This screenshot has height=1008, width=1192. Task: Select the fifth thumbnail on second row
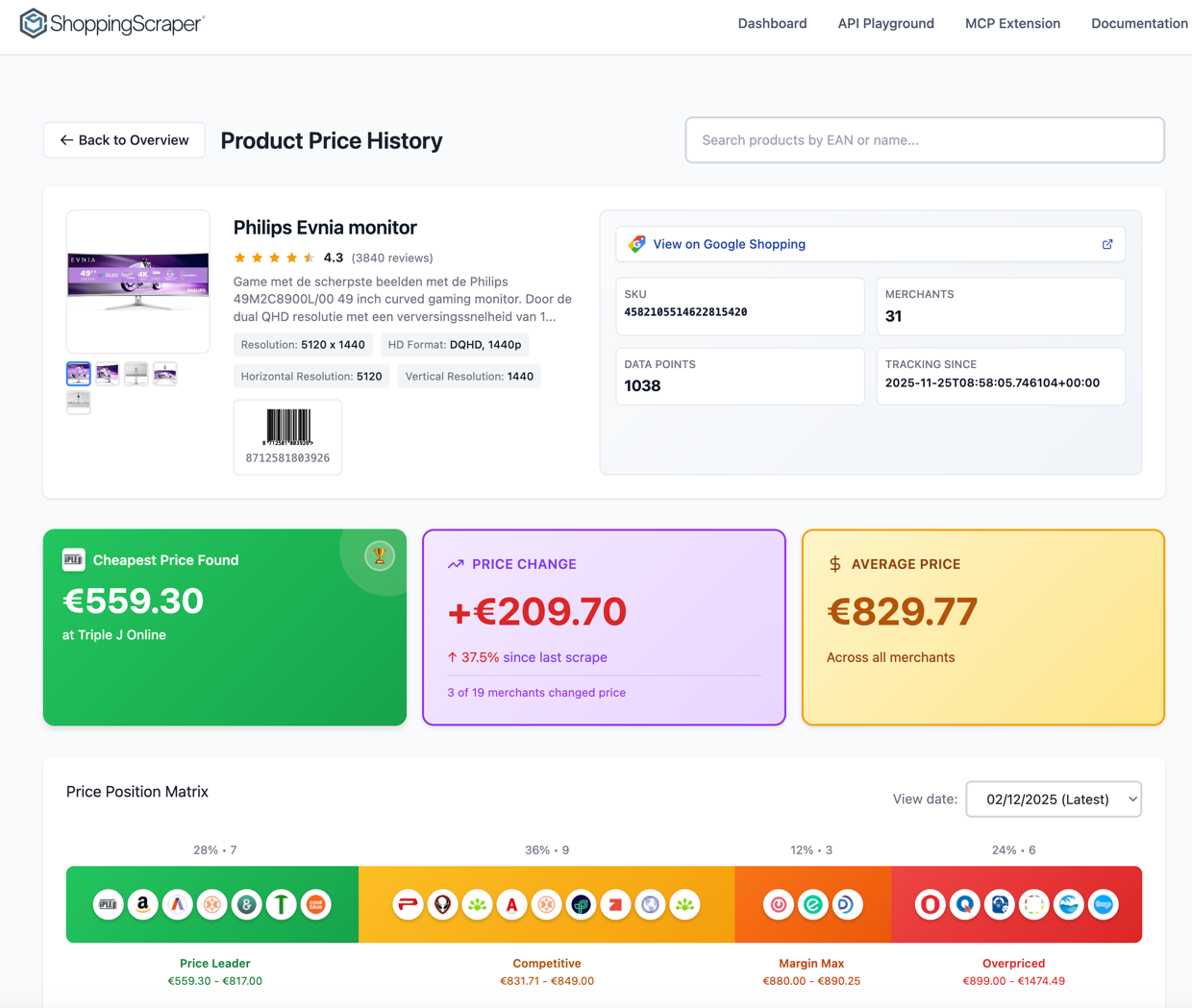click(x=79, y=402)
